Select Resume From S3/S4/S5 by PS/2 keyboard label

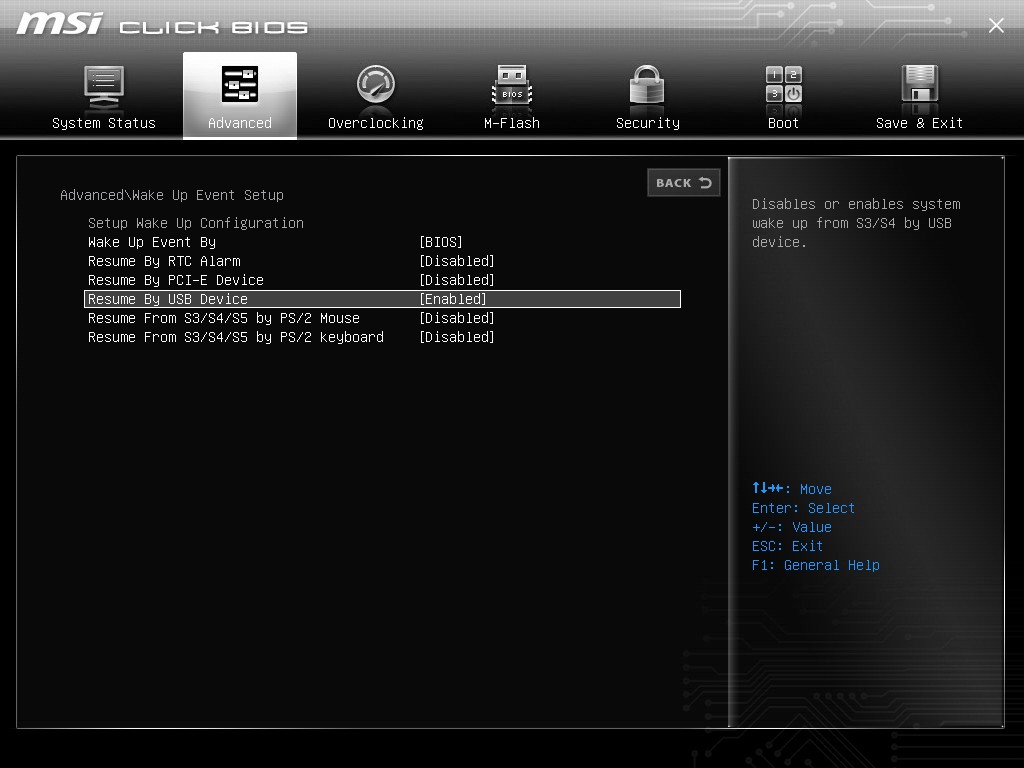pyautogui.click(x=236, y=337)
